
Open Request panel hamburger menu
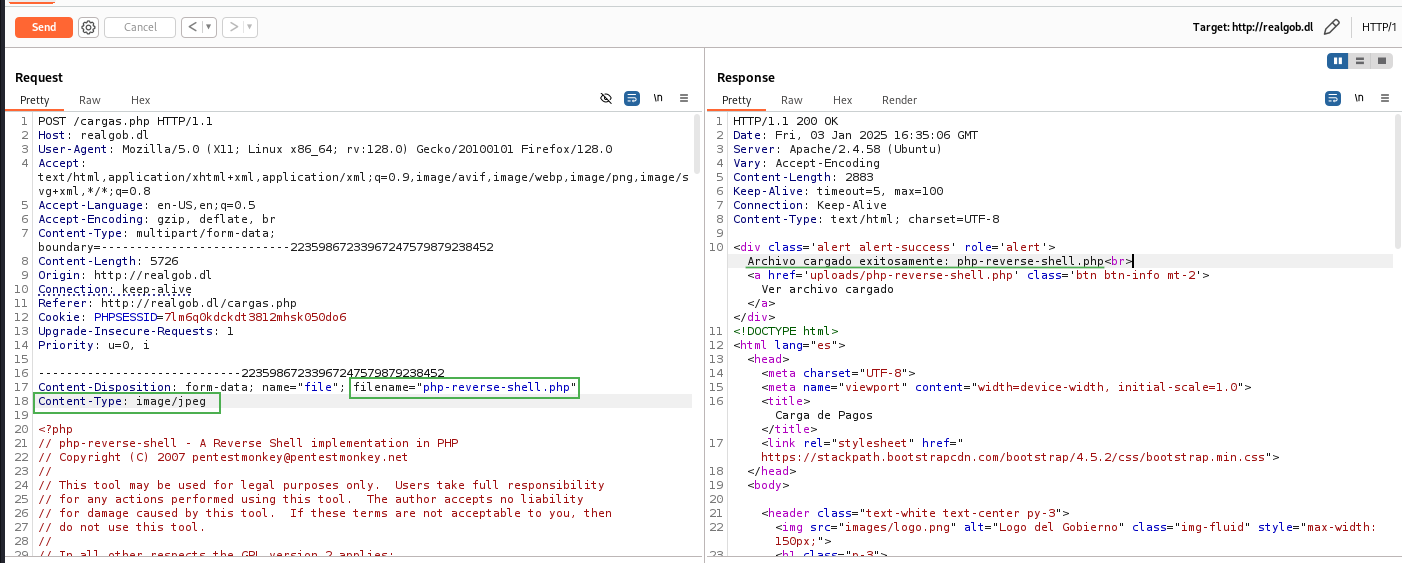point(684,98)
